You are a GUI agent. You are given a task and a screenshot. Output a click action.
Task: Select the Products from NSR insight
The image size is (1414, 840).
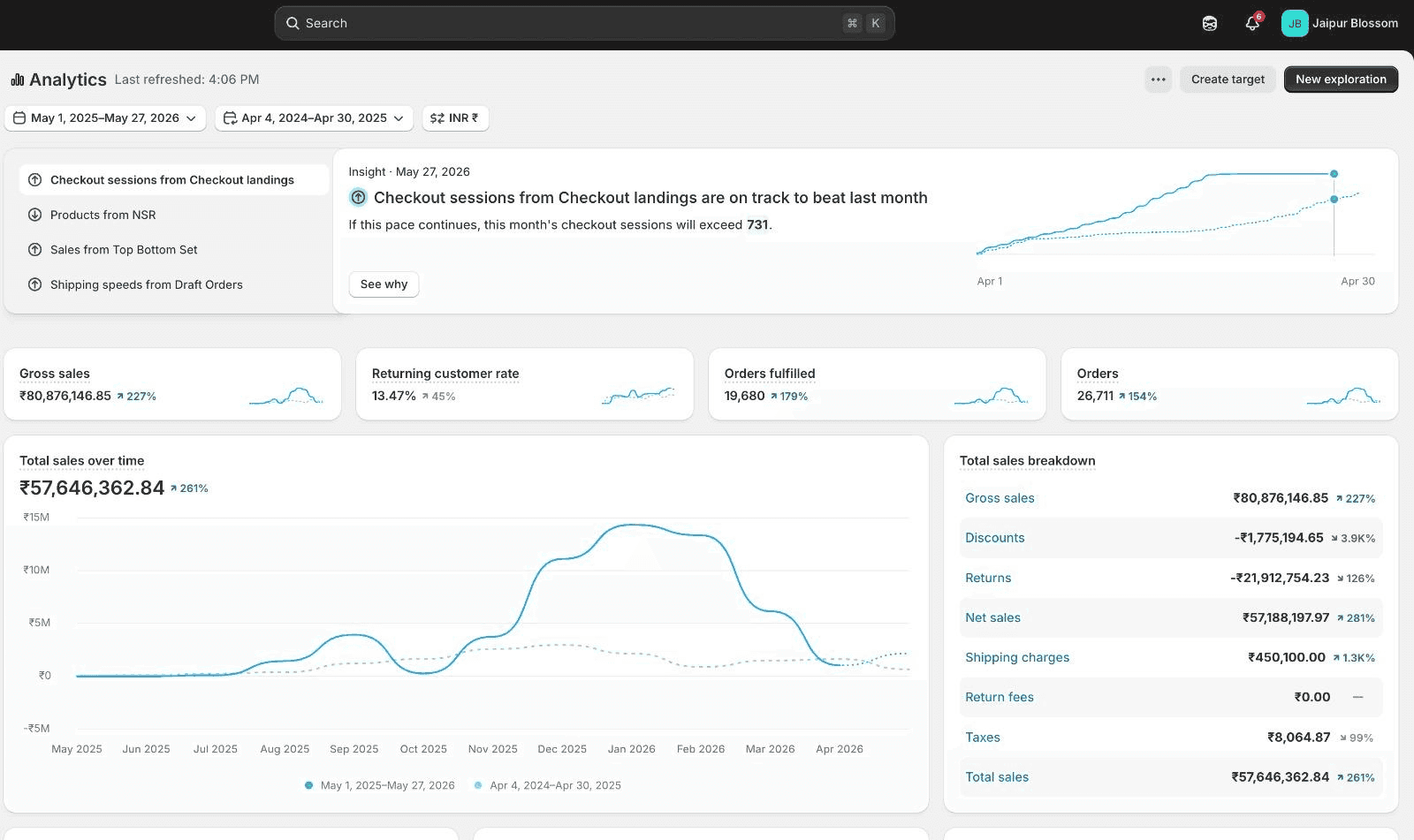coord(174,215)
